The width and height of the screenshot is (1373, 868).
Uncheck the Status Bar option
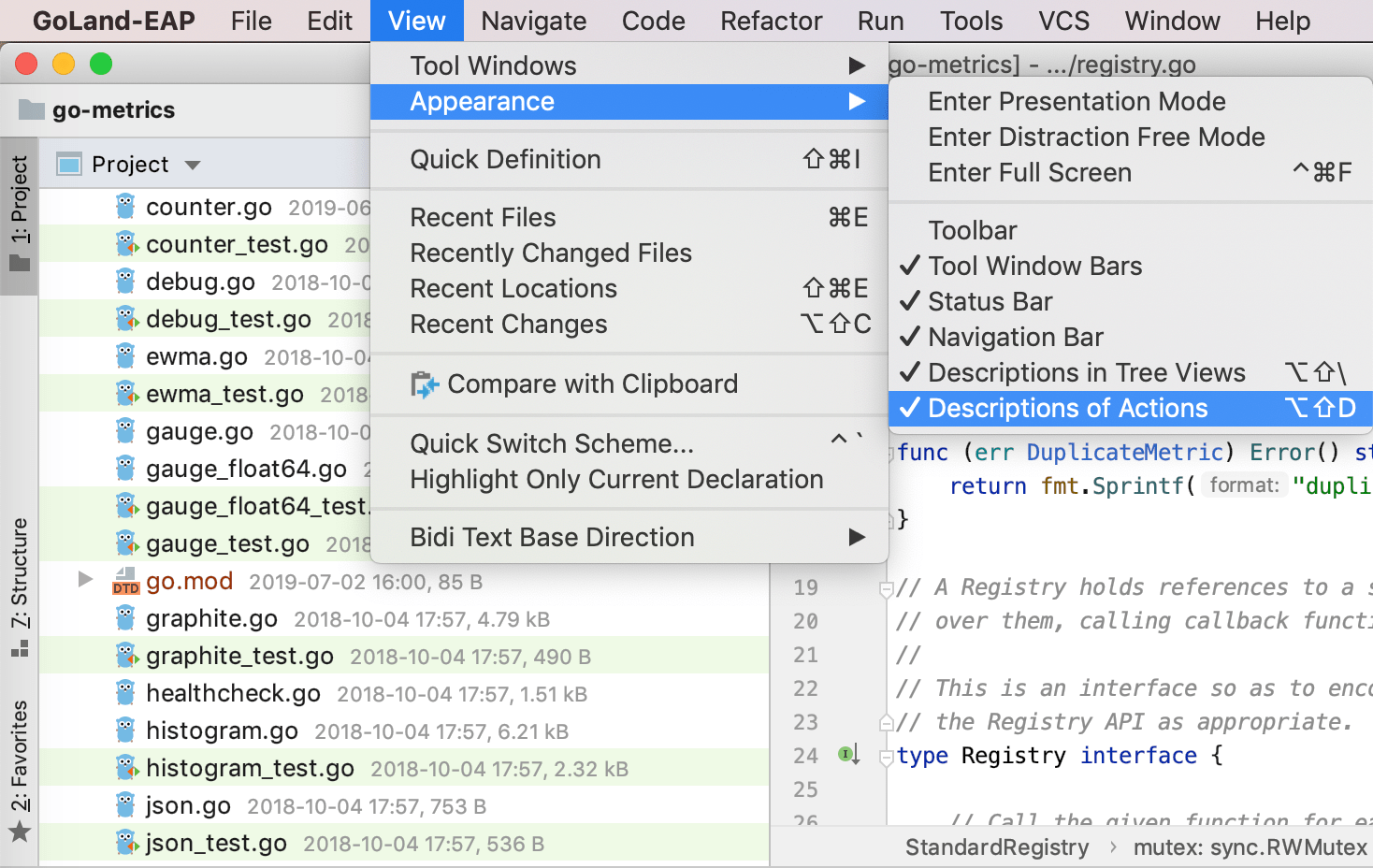[1131, 301]
